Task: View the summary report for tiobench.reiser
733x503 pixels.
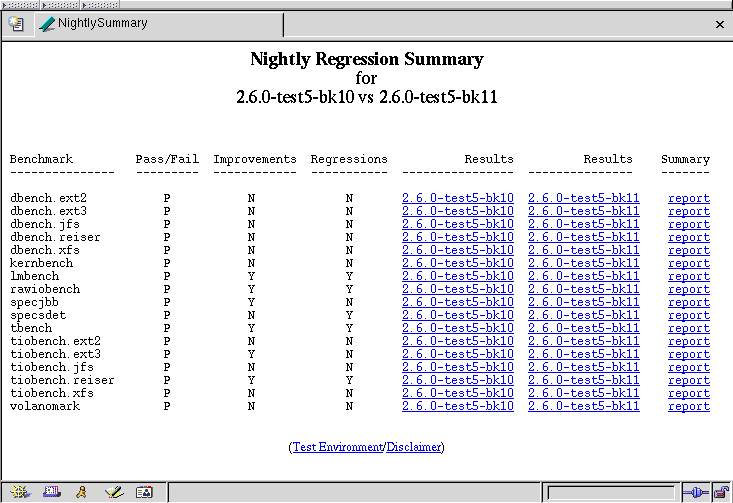Action: (x=688, y=380)
